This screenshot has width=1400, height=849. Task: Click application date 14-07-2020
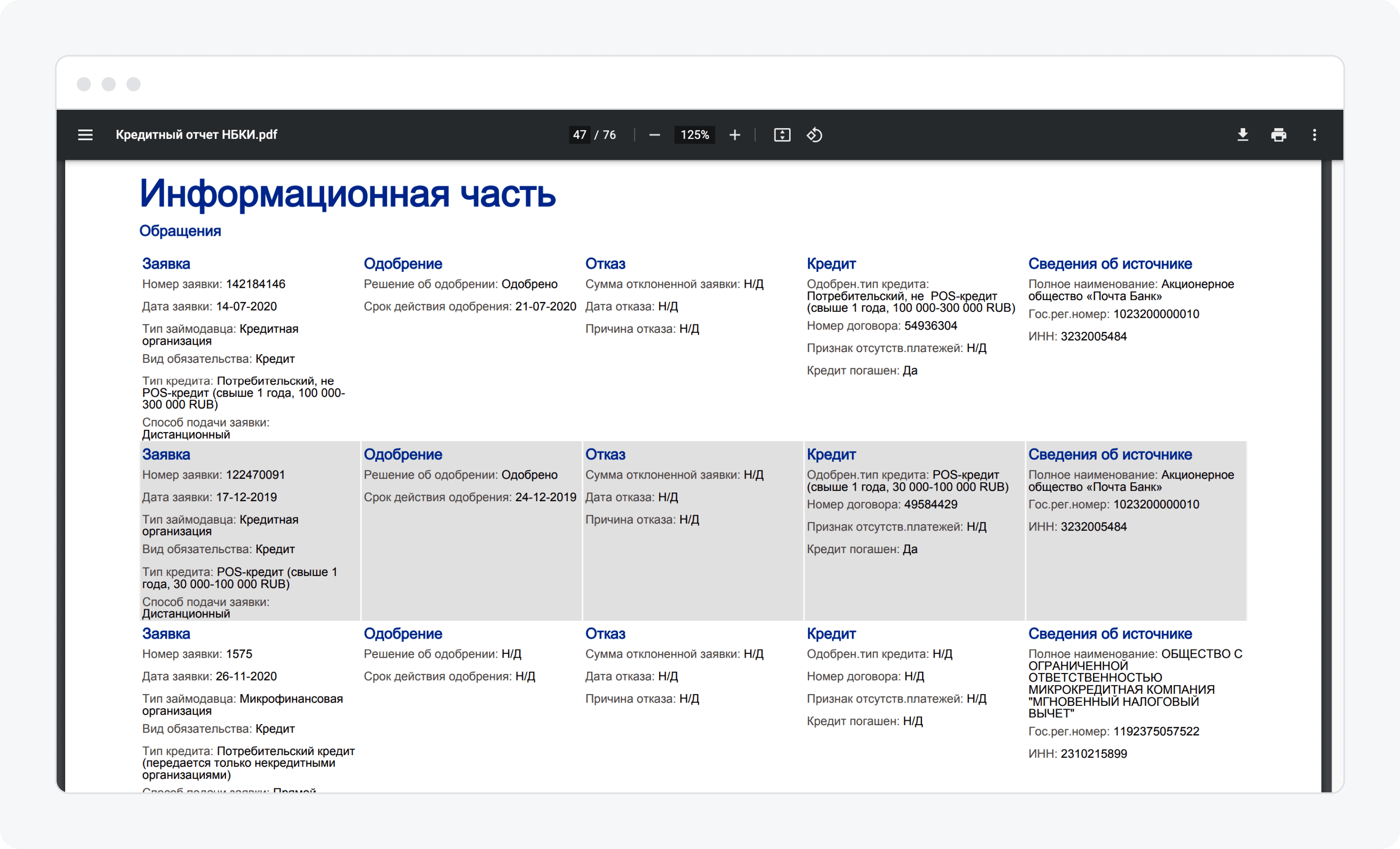tap(247, 306)
